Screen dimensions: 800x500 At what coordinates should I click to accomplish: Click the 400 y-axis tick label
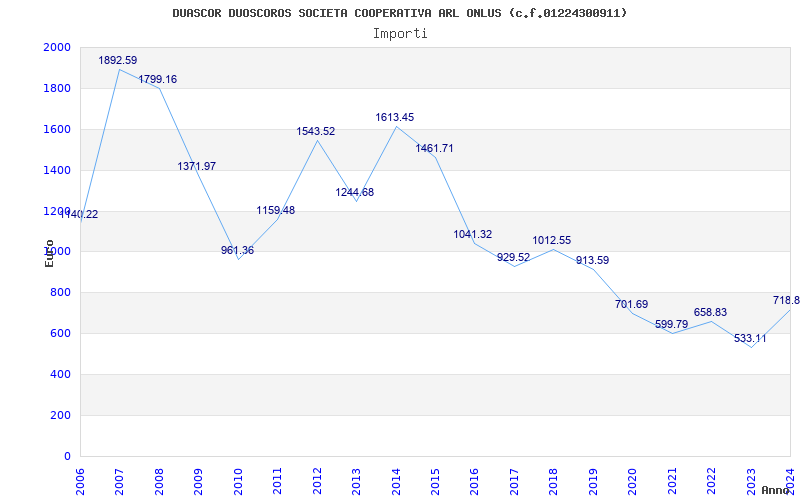(x=60, y=374)
